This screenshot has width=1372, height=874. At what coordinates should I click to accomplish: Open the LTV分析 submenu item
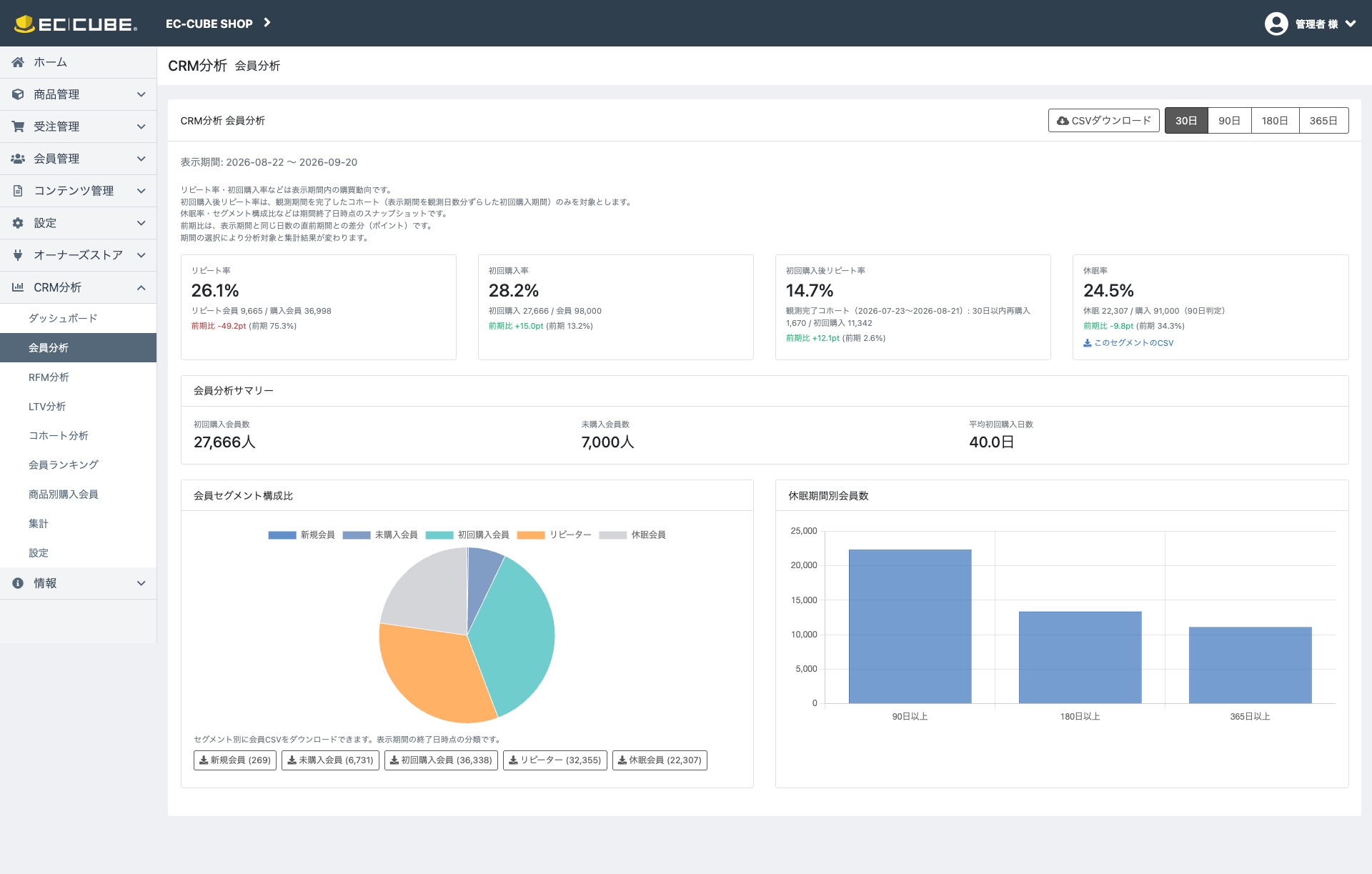pos(79,407)
